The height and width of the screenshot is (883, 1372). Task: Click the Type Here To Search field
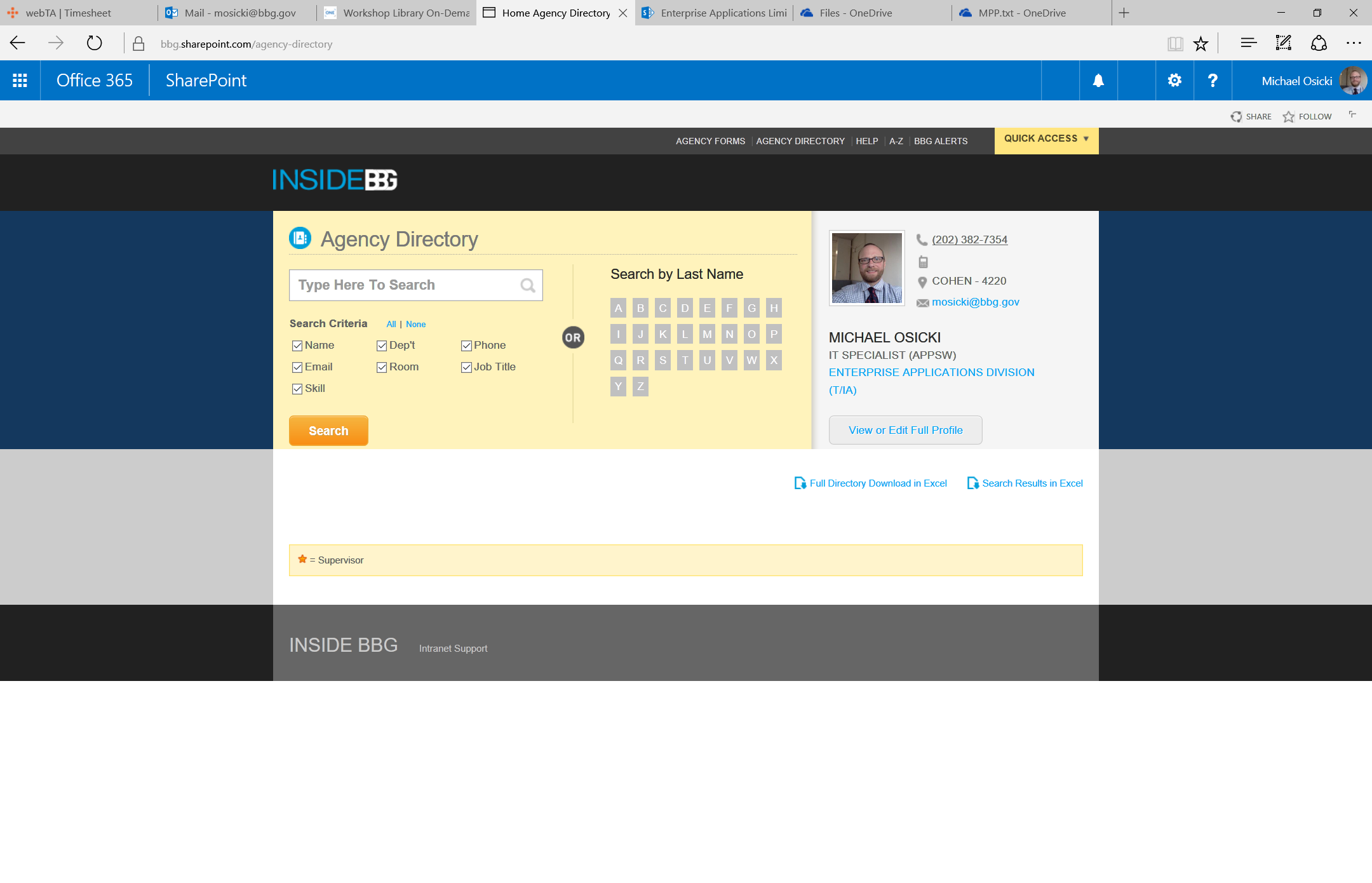(416, 285)
